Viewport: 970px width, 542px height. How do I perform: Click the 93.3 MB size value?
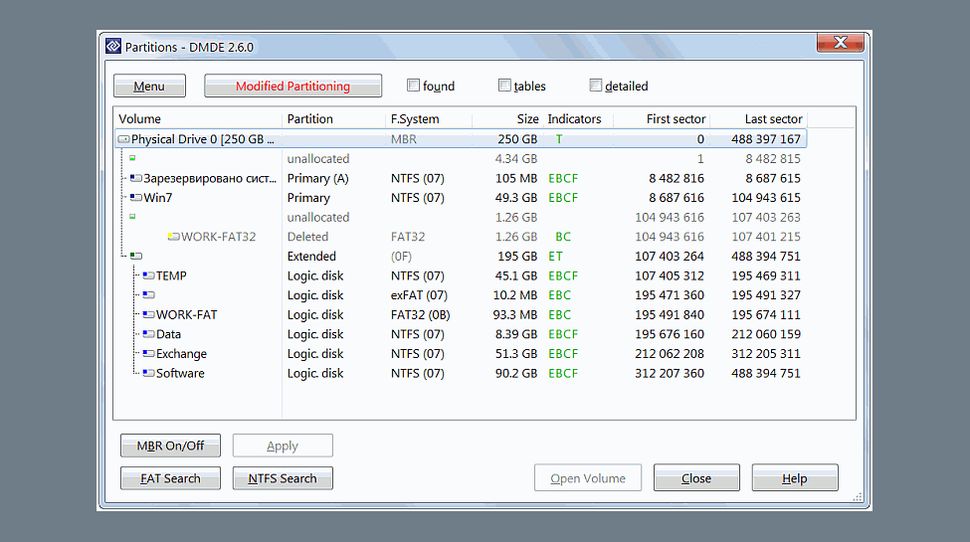(x=515, y=315)
